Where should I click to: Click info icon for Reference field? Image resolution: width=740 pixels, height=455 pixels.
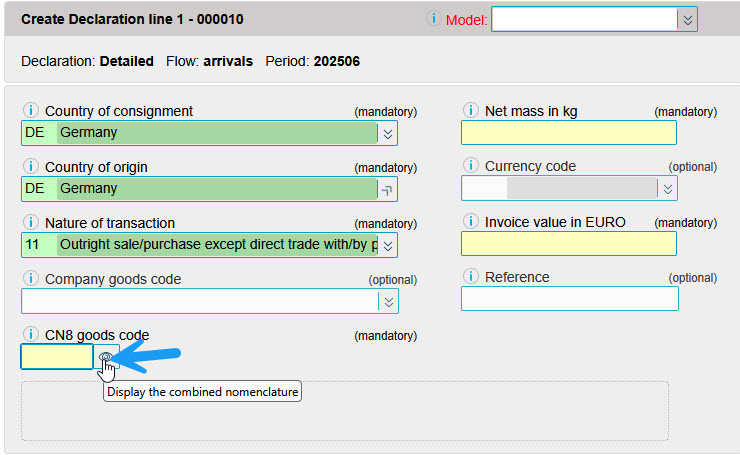point(470,277)
